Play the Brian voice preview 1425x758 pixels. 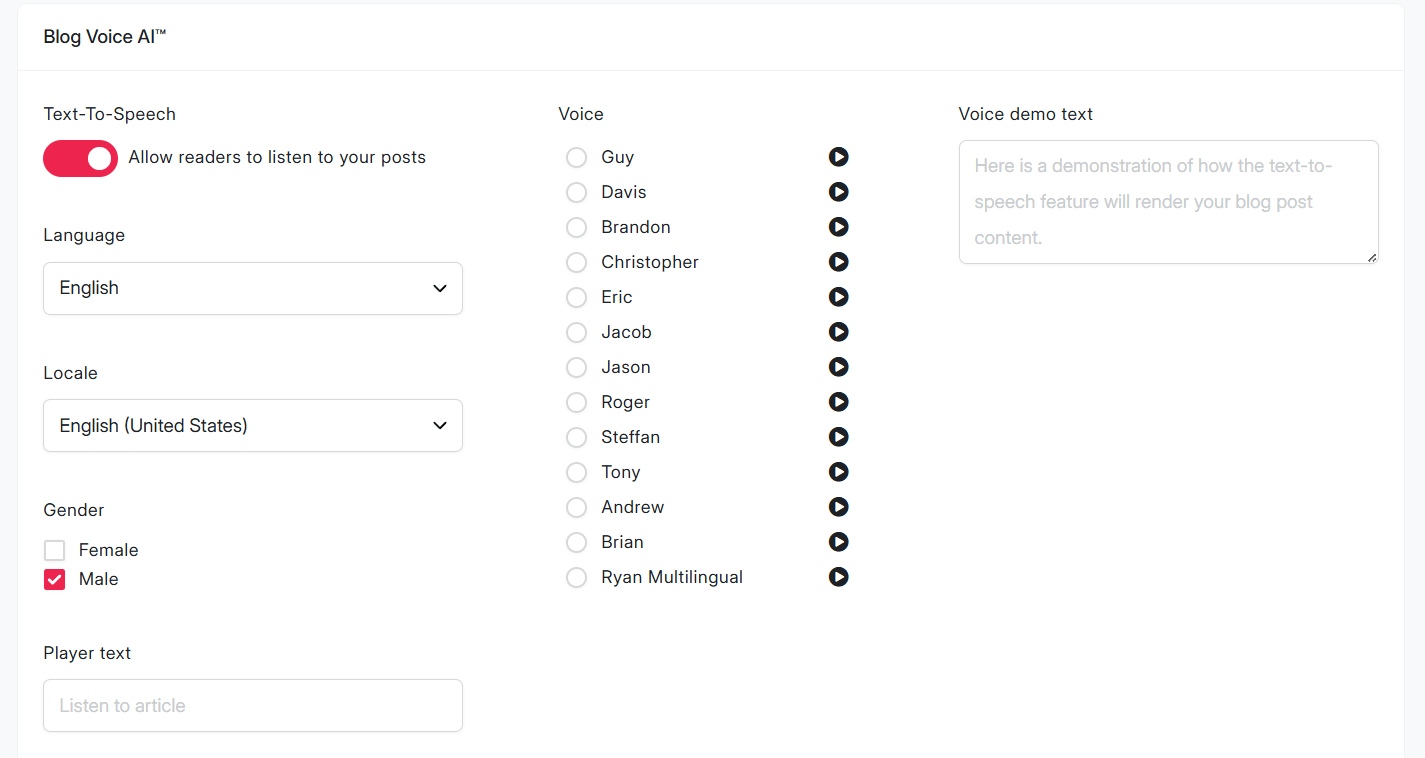[838, 542]
